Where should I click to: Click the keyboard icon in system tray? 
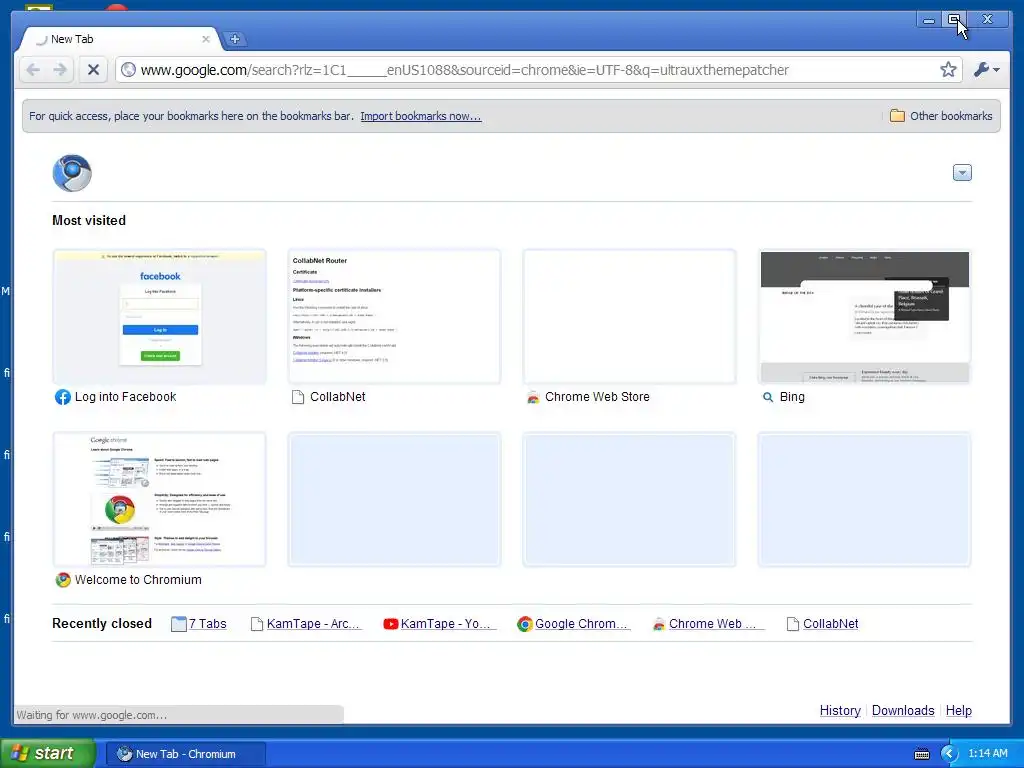click(x=921, y=754)
